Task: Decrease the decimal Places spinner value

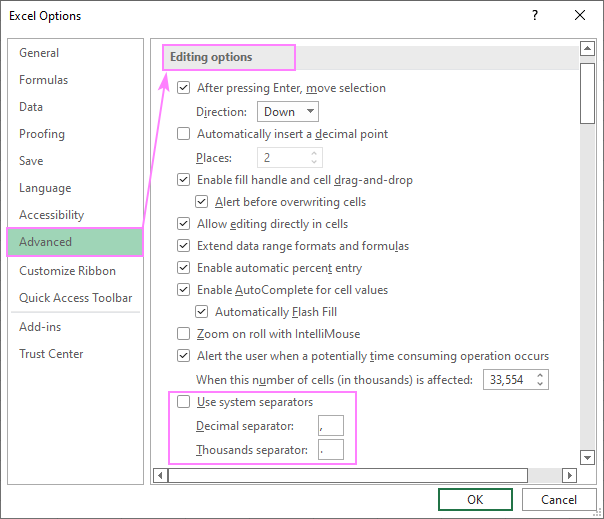Action: (x=315, y=162)
